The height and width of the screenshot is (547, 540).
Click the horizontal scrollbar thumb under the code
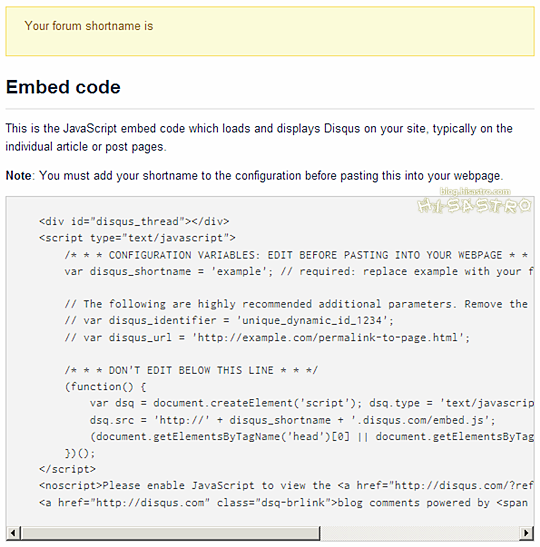[170, 533]
